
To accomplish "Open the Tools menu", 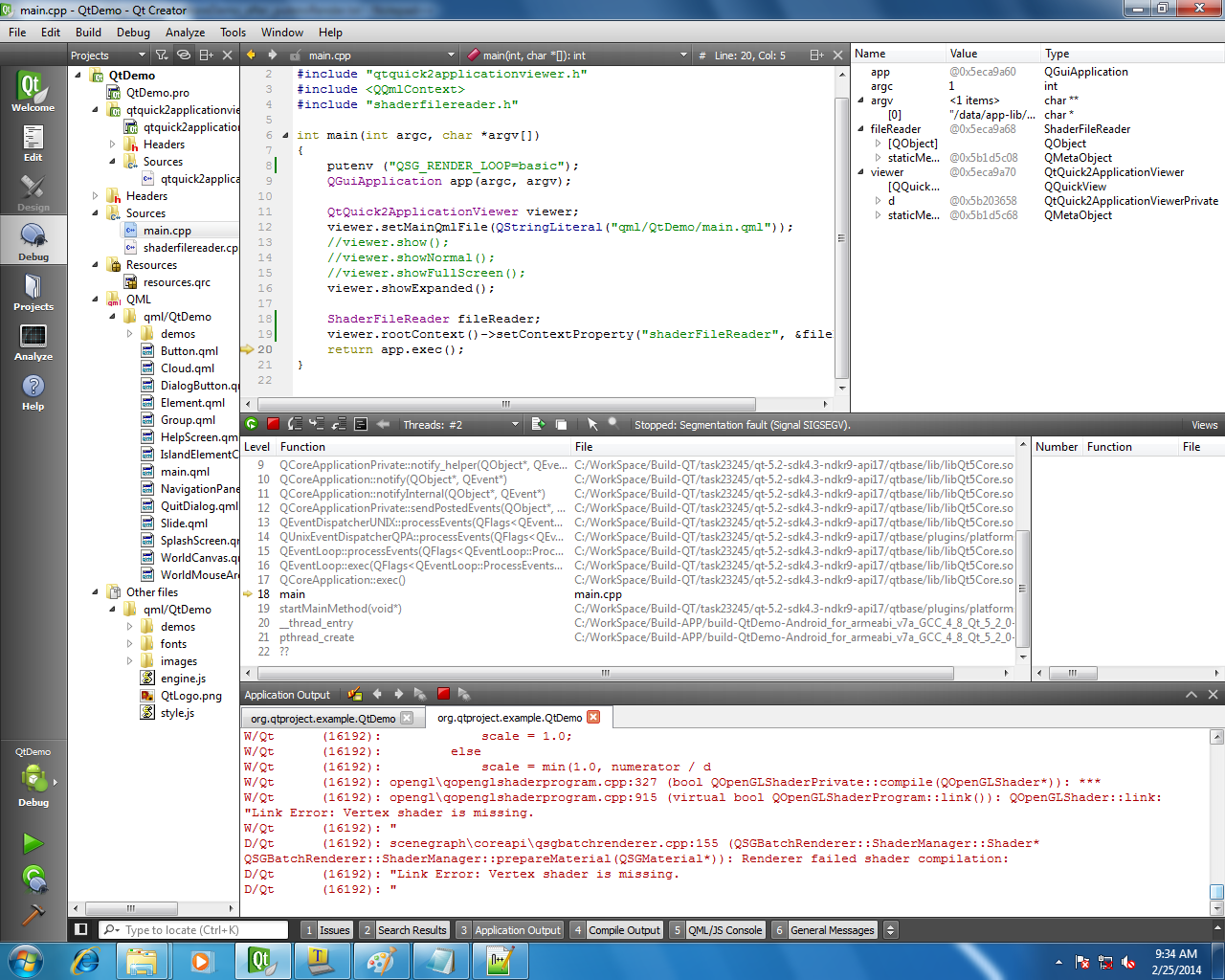I will pos(233,32).
